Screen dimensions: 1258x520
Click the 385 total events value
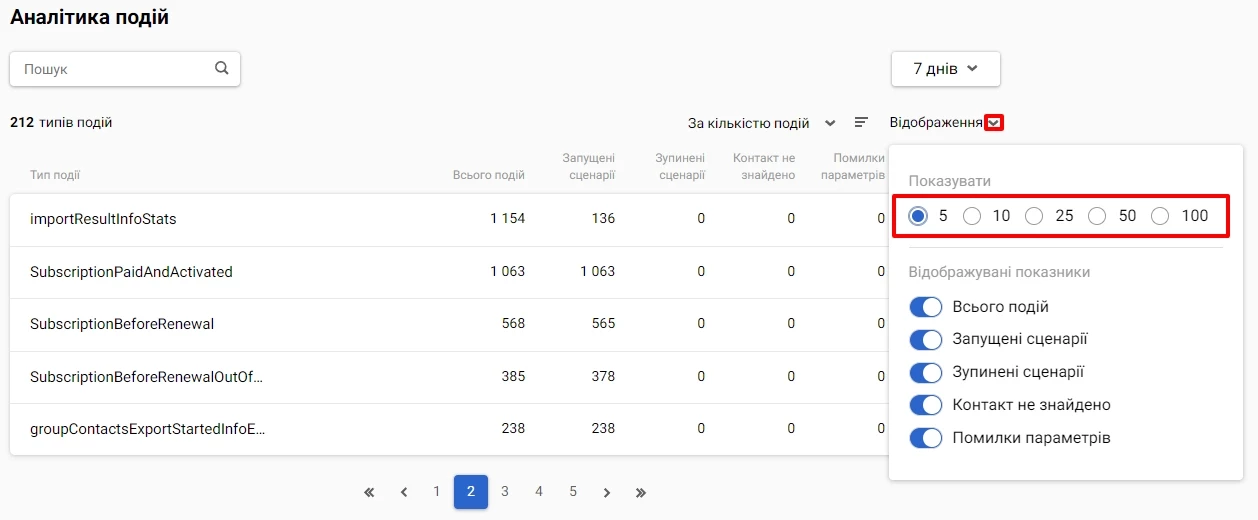pos(513,377)
